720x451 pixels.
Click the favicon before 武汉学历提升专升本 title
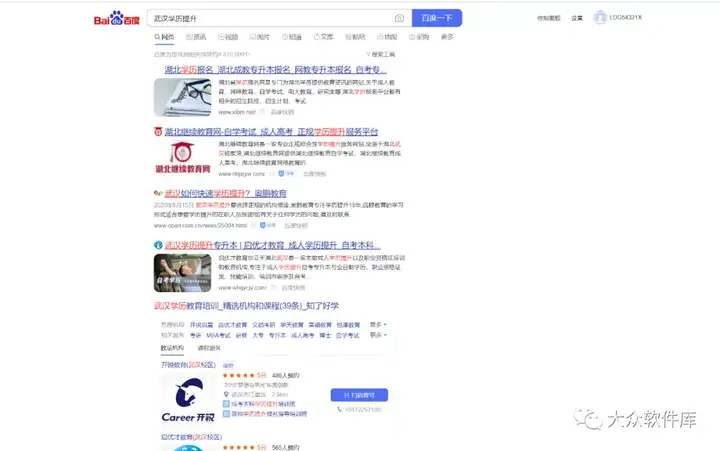coord(158,245)
